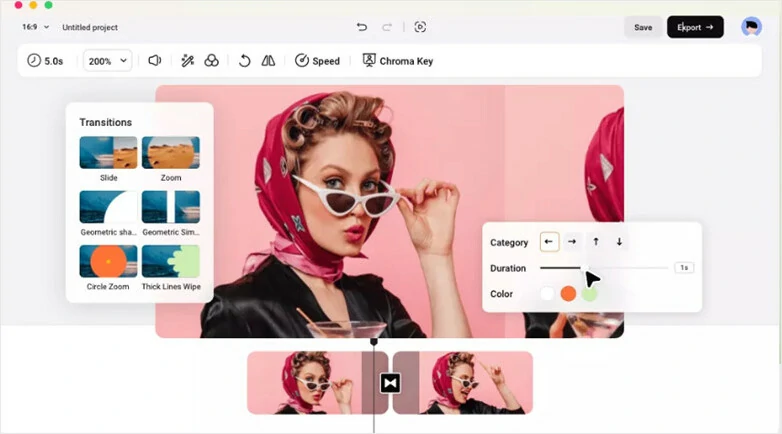This screenshot has width=782, height=434.
Task: Select the first timeline clip
Action: [317, 383]
